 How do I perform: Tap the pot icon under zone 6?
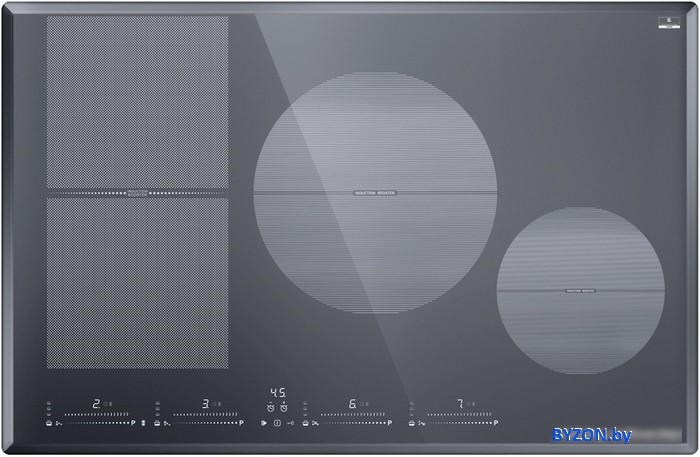coord(306,423)
